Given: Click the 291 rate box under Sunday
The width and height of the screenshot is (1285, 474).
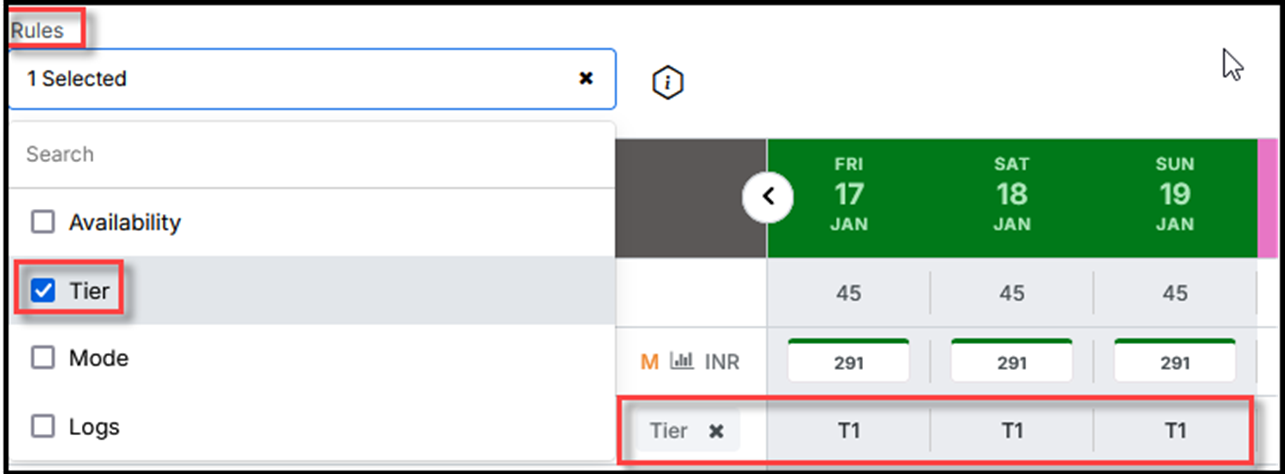Looking at the screenshot, I should pyautogui.click(x=1175, y=363).
